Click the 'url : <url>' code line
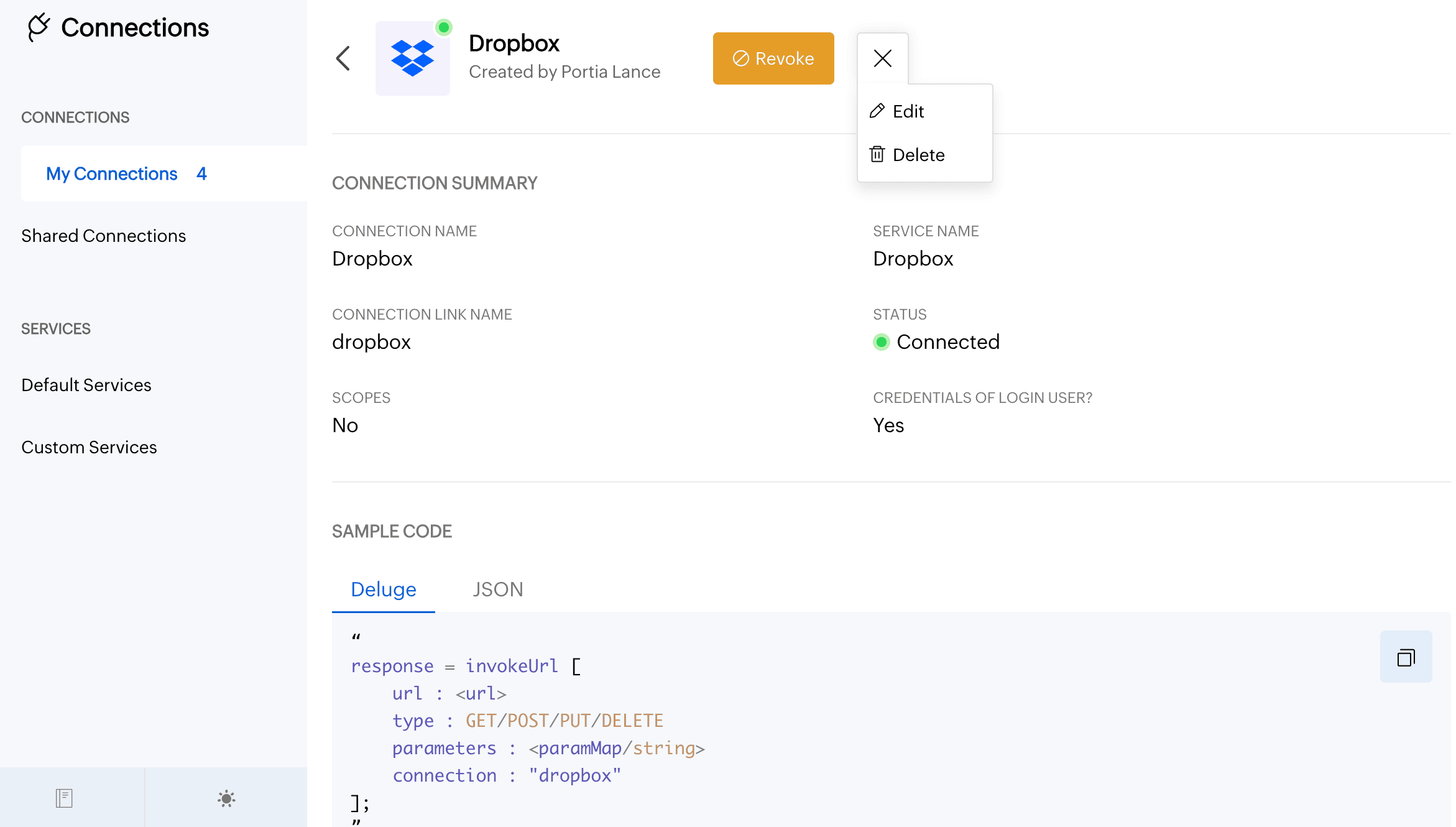The image size is (1456, 827). (449, 693)
